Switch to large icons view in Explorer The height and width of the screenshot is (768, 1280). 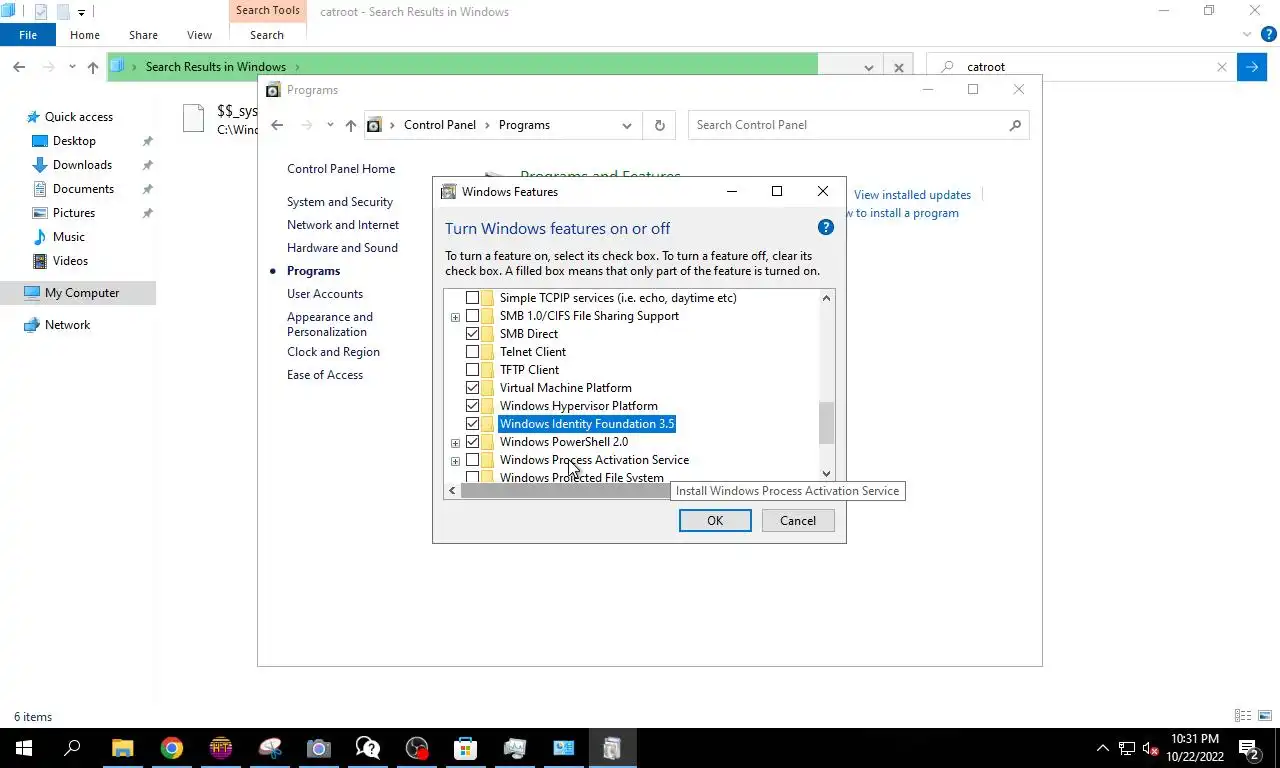click(1263, 716)
